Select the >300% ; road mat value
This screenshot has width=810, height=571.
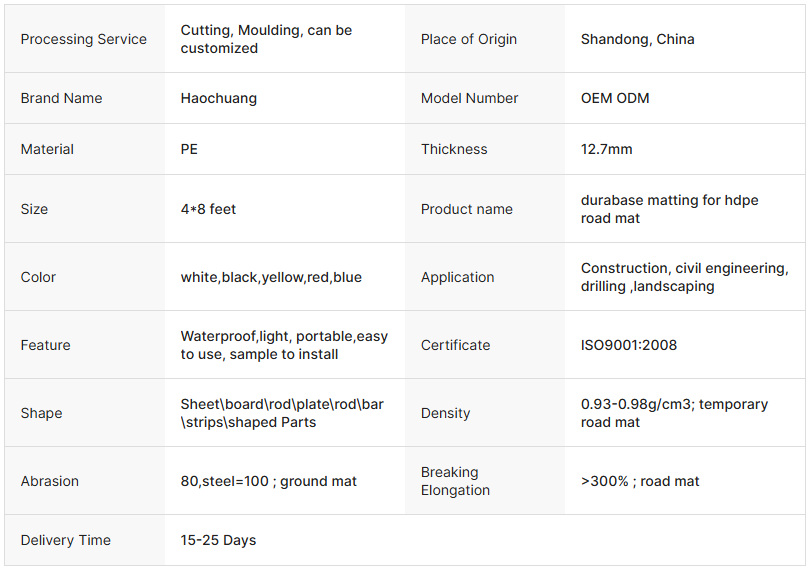tap(640, 481)
